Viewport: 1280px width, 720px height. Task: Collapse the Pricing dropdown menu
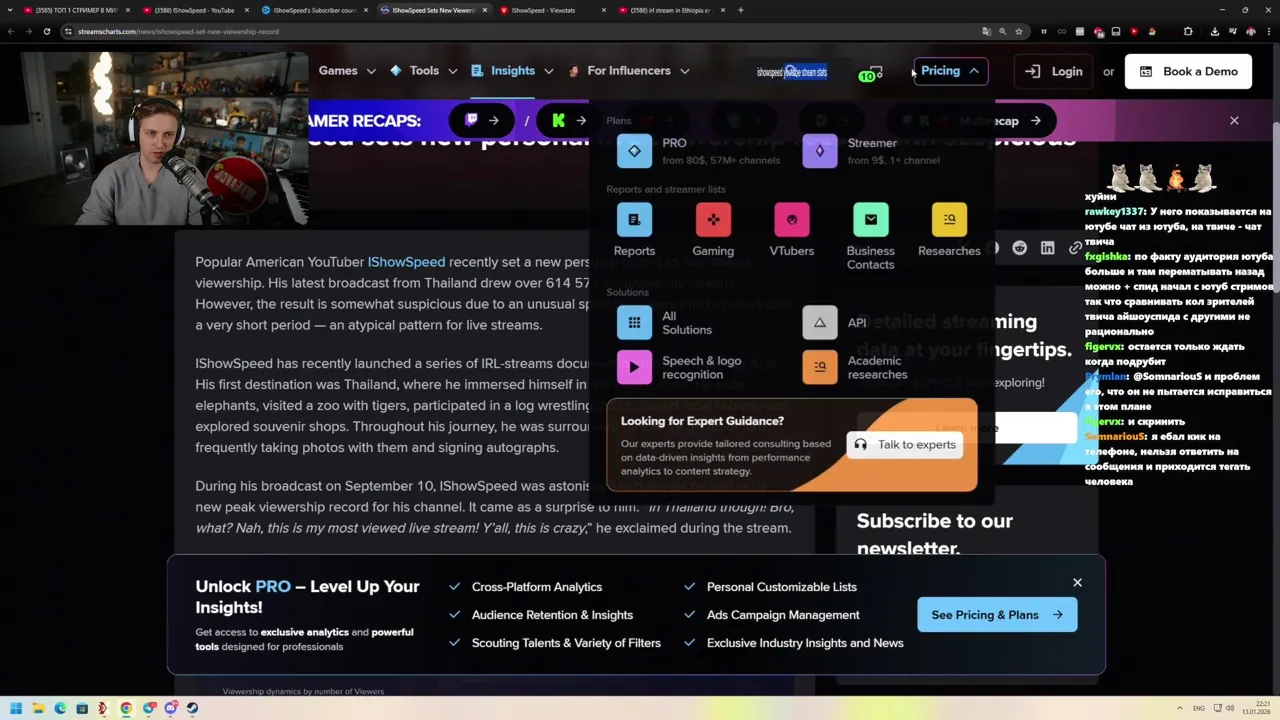tap(950, 71)
